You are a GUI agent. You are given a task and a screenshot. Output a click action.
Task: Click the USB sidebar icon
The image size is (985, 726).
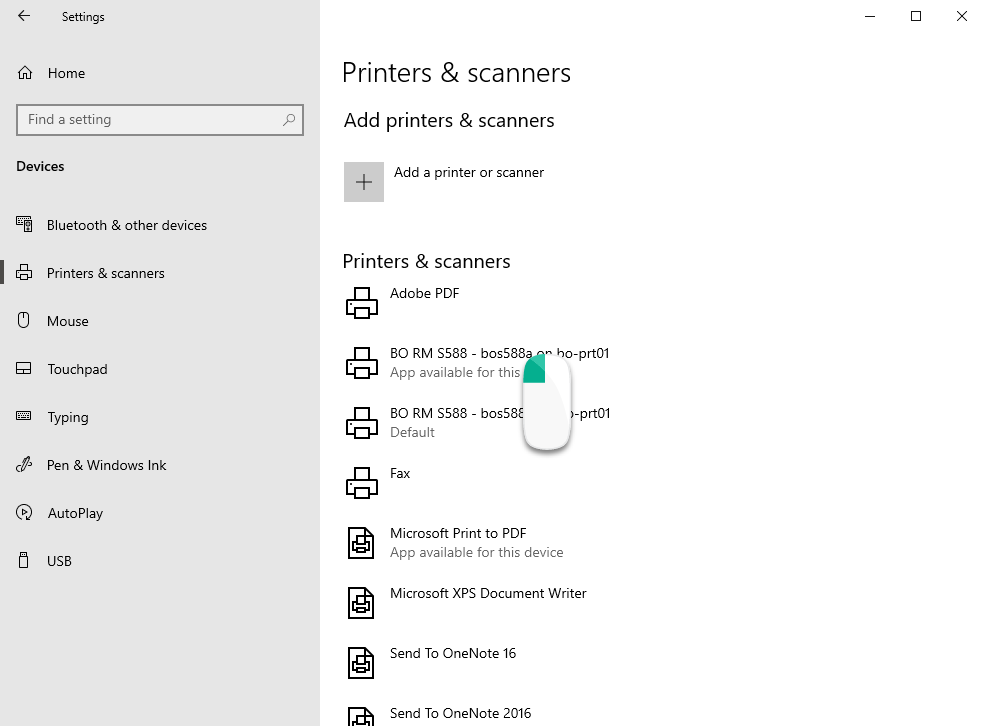click(24, 560)
